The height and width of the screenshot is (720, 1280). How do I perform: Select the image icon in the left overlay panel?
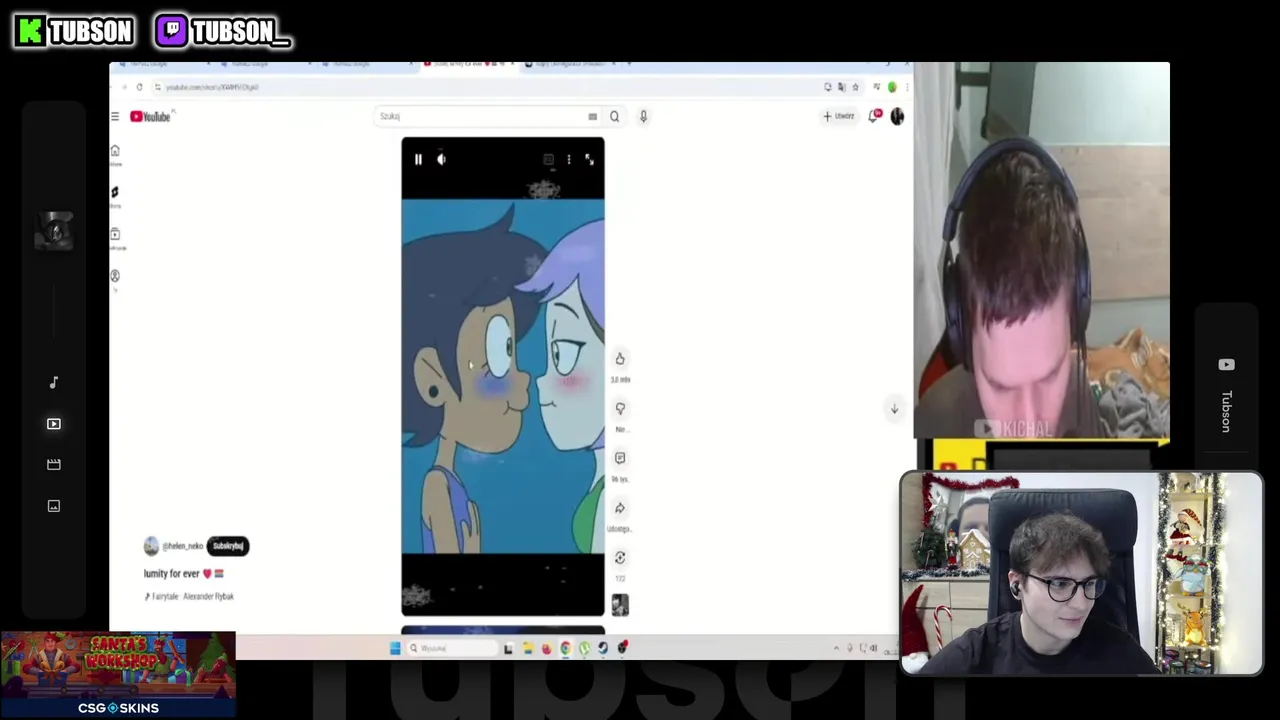tap(54, 506)
